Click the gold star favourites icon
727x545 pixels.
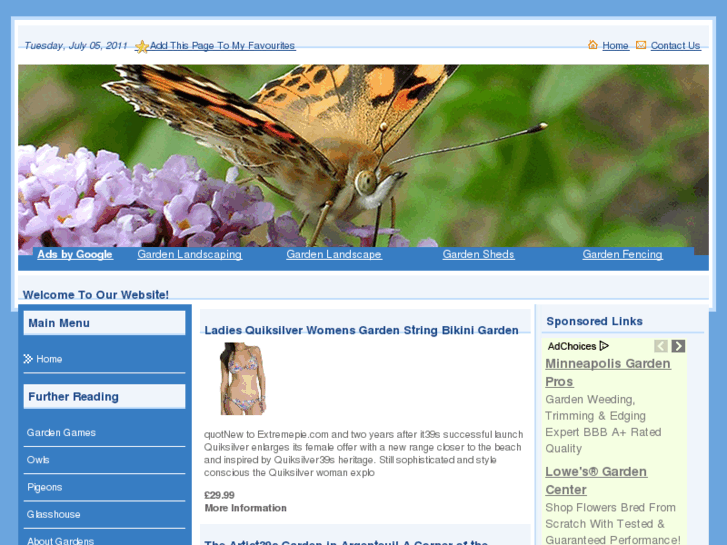(142, 46)
